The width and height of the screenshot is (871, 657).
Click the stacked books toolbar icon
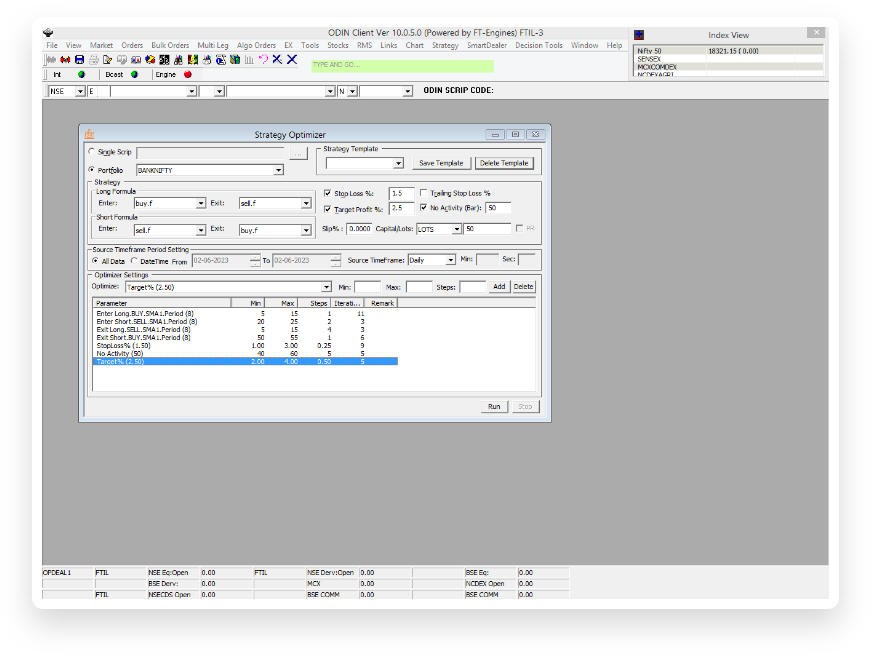pyautogui.click(x=235, y=59)
